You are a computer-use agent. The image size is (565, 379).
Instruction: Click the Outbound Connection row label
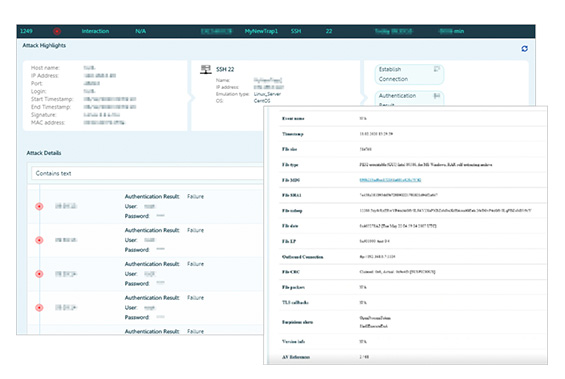(x=303, y=257)
